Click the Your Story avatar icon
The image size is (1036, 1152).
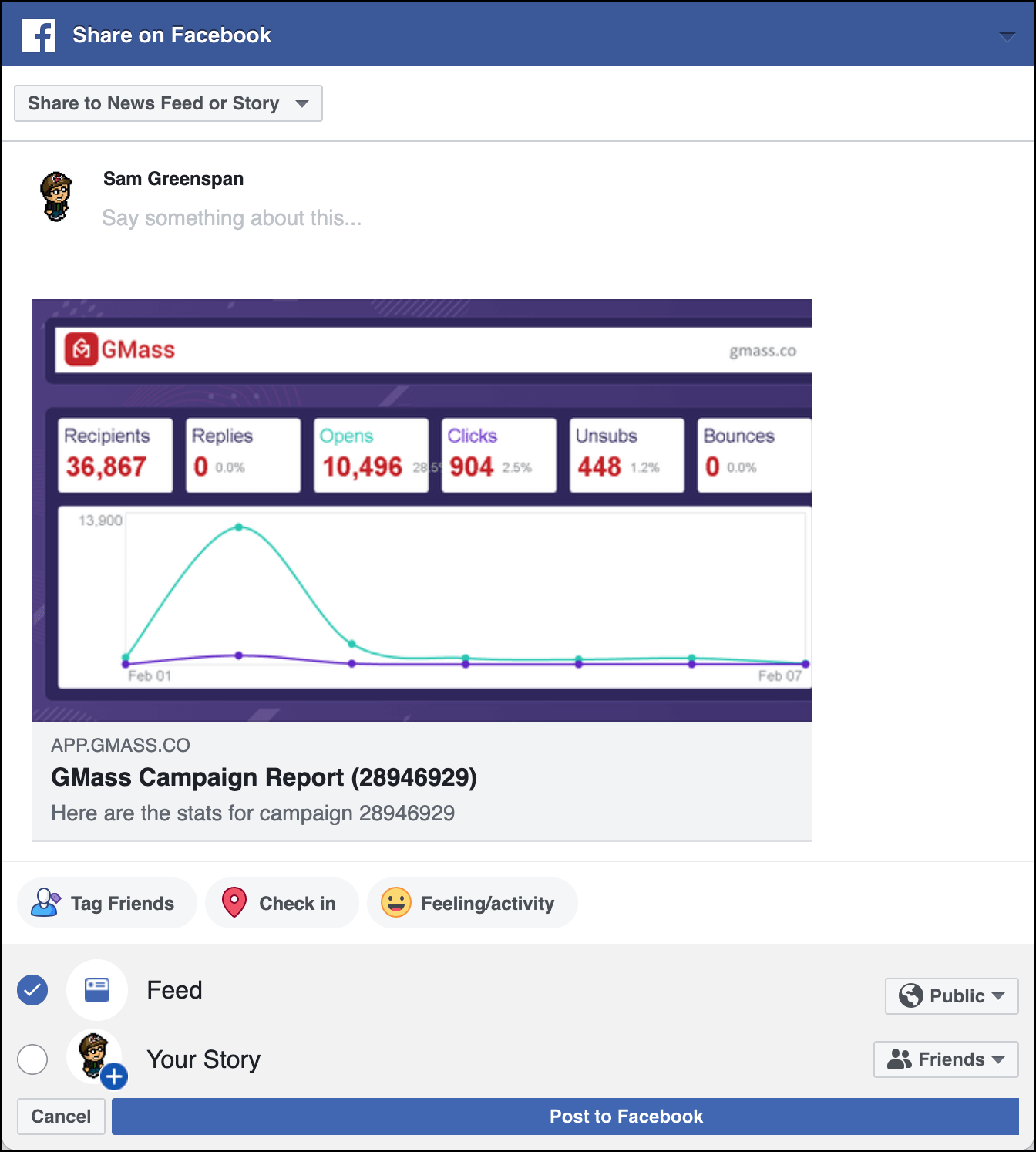pyautogui.click(x=95, y=1056)
